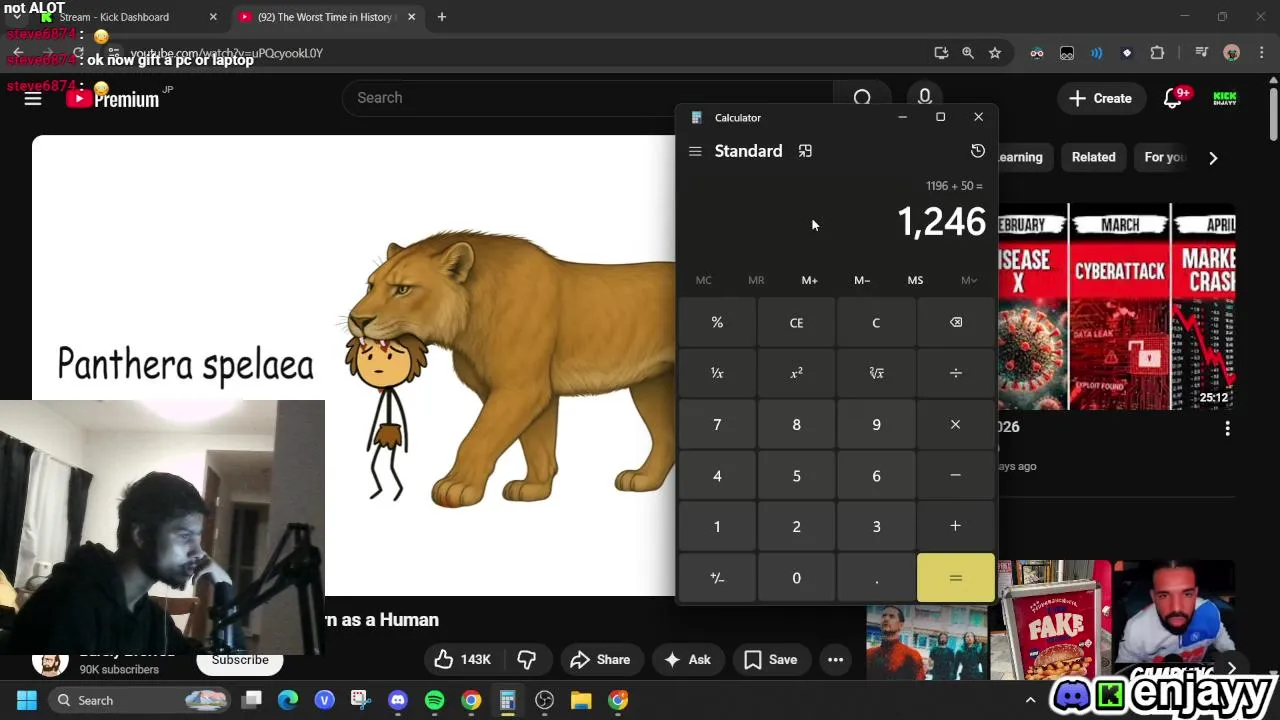Open a new browser tab
1280x720 pixels.
[x=442, y=17]
